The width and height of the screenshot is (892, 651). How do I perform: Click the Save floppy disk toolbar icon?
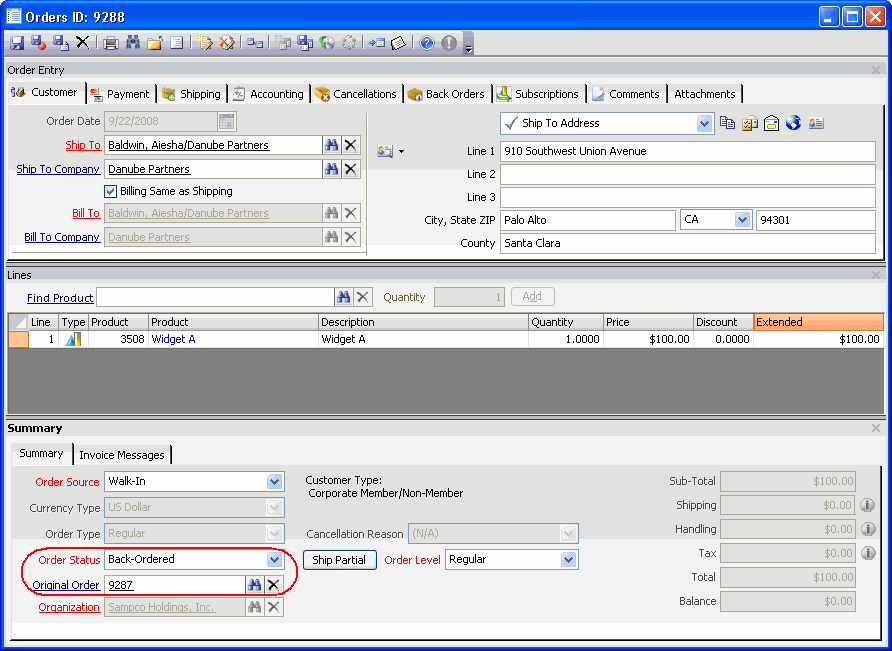coord(17,43)
